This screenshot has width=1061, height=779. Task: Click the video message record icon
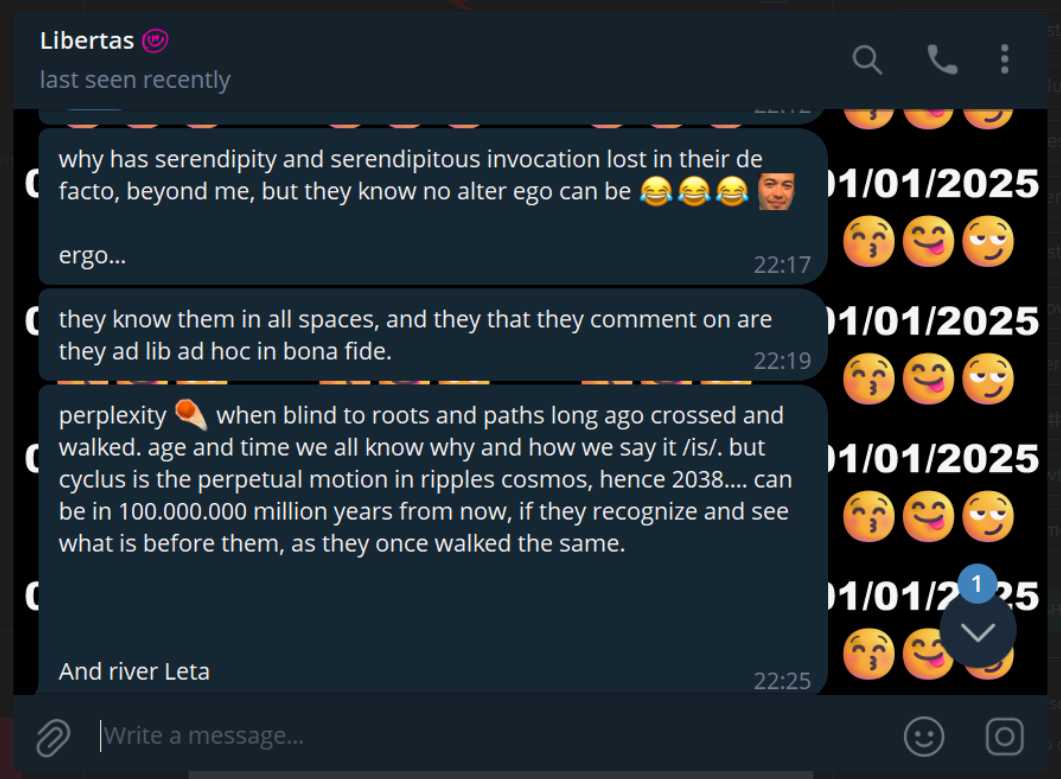coord(1004,737)
